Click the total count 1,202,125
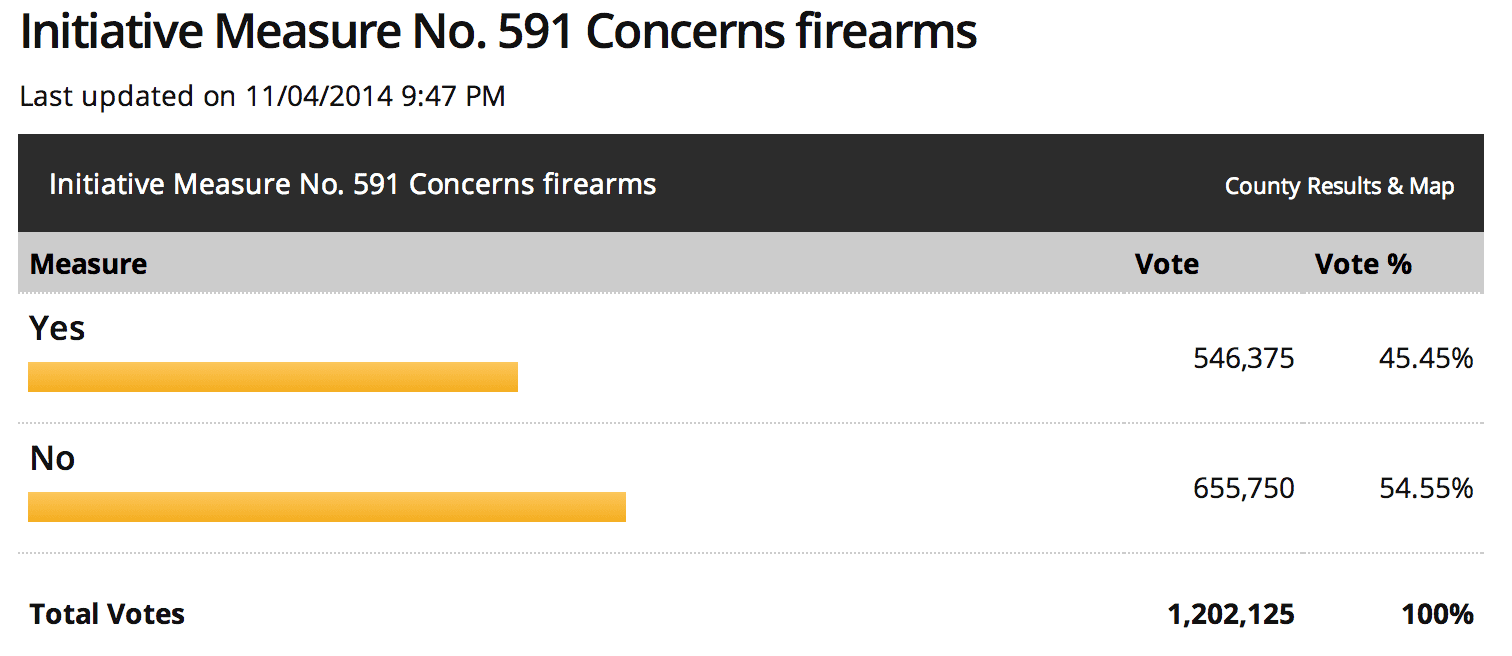This screenshot has width=1512, height=656. (x=1231, y=614)
